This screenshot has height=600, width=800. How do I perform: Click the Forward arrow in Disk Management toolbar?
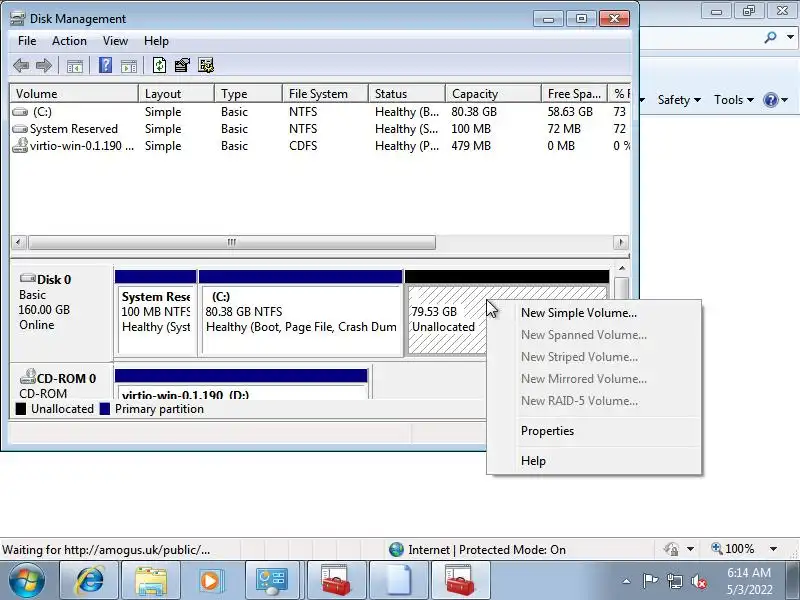point(44,65)
